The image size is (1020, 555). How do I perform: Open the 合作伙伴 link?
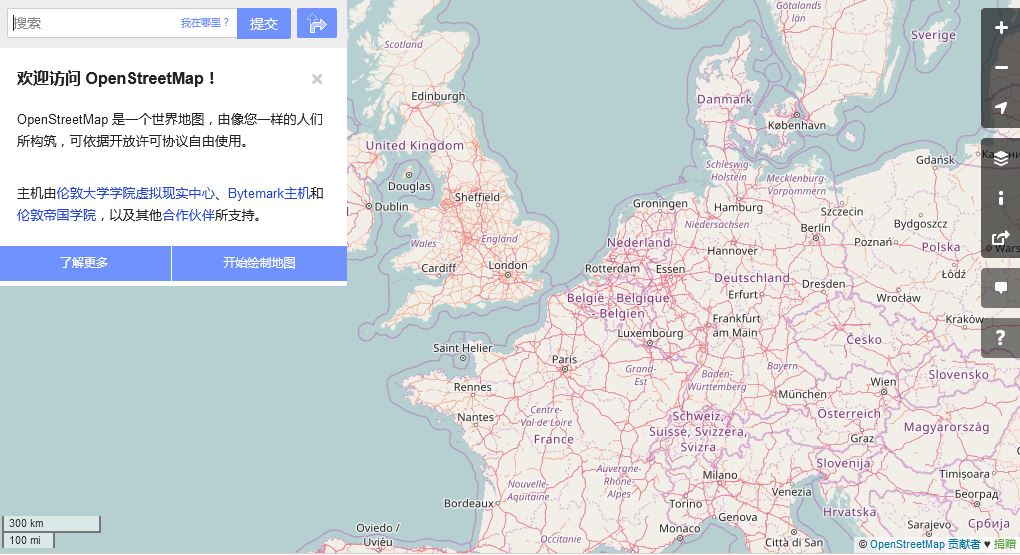click(188, 215)
